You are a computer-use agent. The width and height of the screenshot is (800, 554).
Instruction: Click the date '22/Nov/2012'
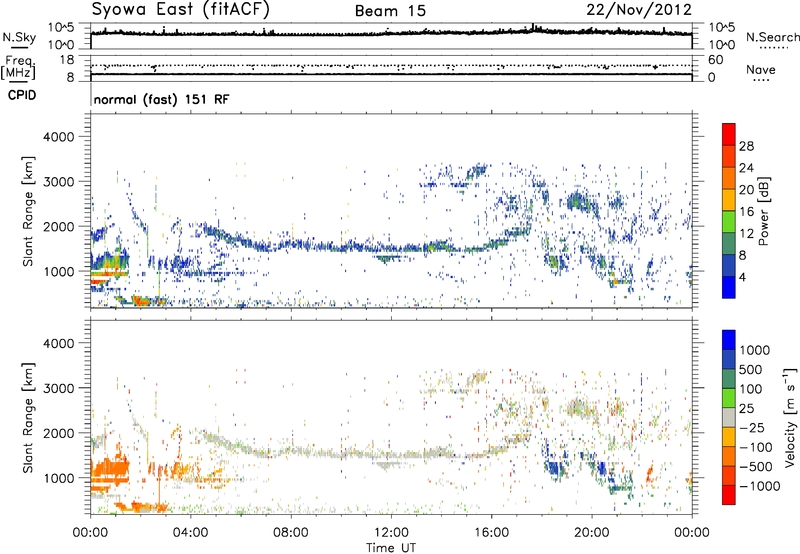click(639, 10)
